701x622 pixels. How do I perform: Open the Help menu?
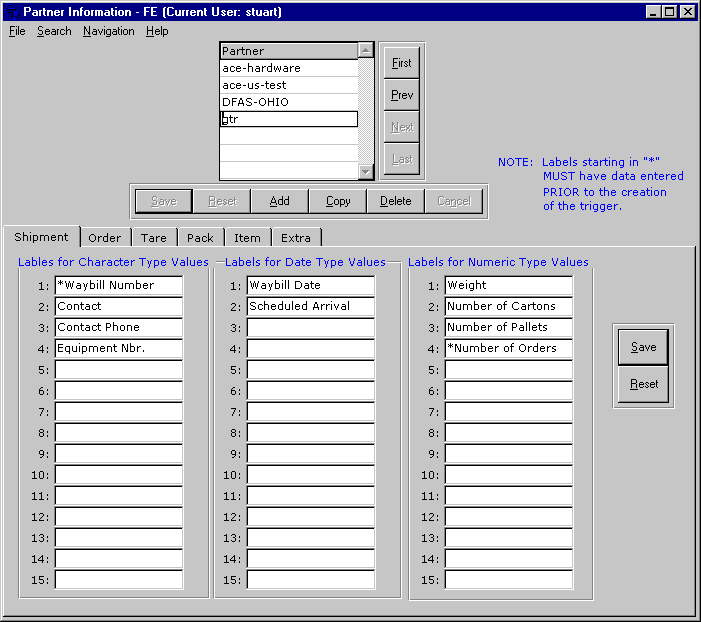pyautogui.click(x=157, y=31)
